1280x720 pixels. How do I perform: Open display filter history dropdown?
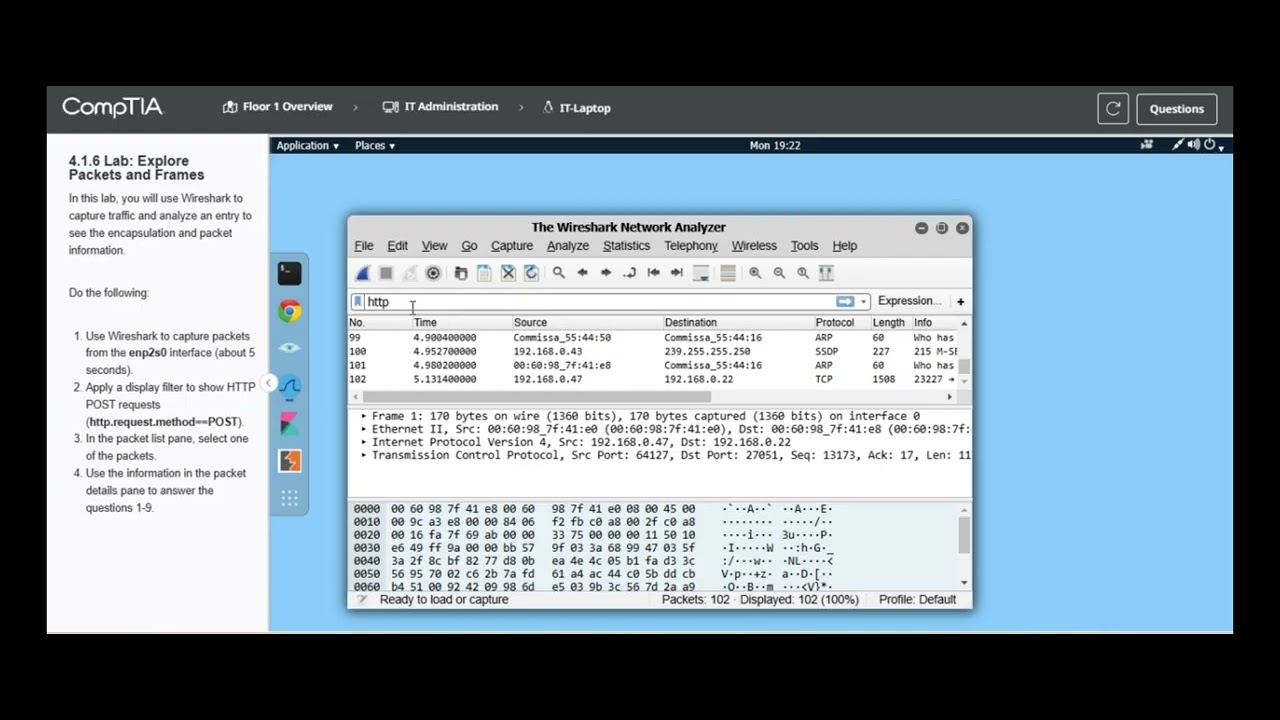(863, 301)
